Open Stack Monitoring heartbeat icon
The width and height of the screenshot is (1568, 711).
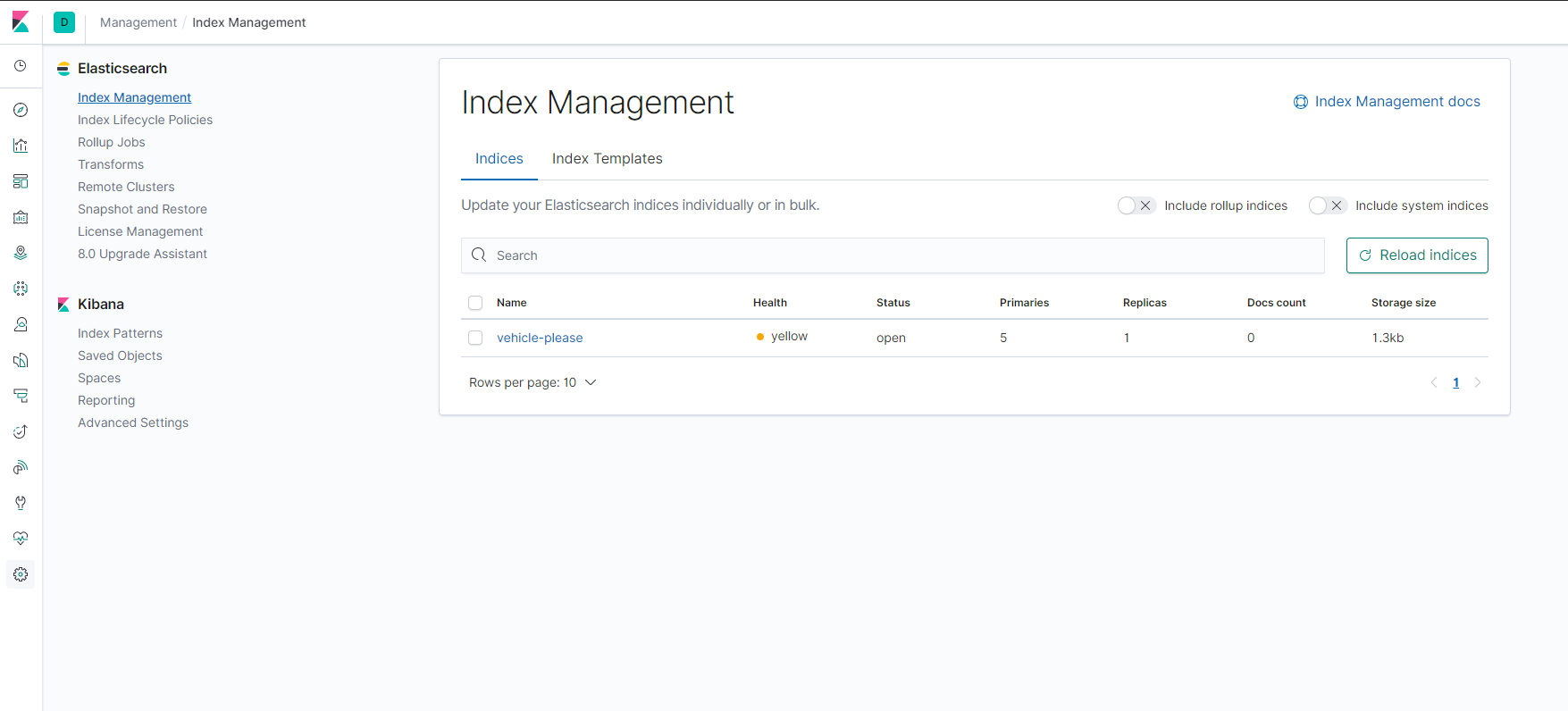21,539
